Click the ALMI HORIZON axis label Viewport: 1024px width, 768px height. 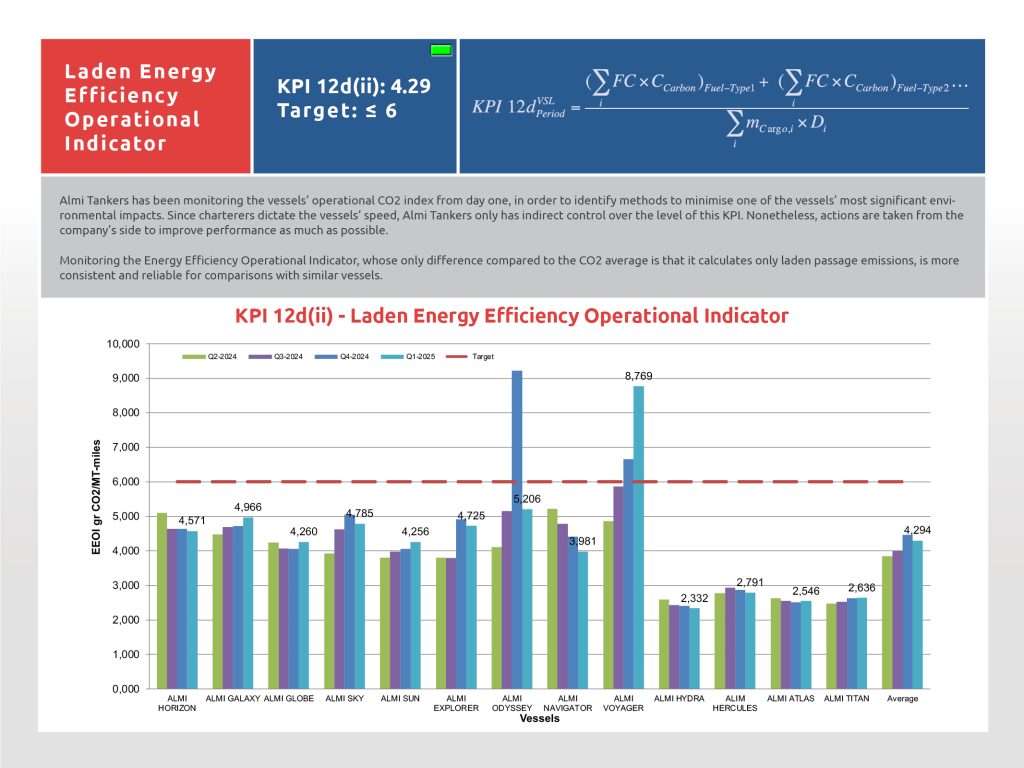click(x=177, y=703)
